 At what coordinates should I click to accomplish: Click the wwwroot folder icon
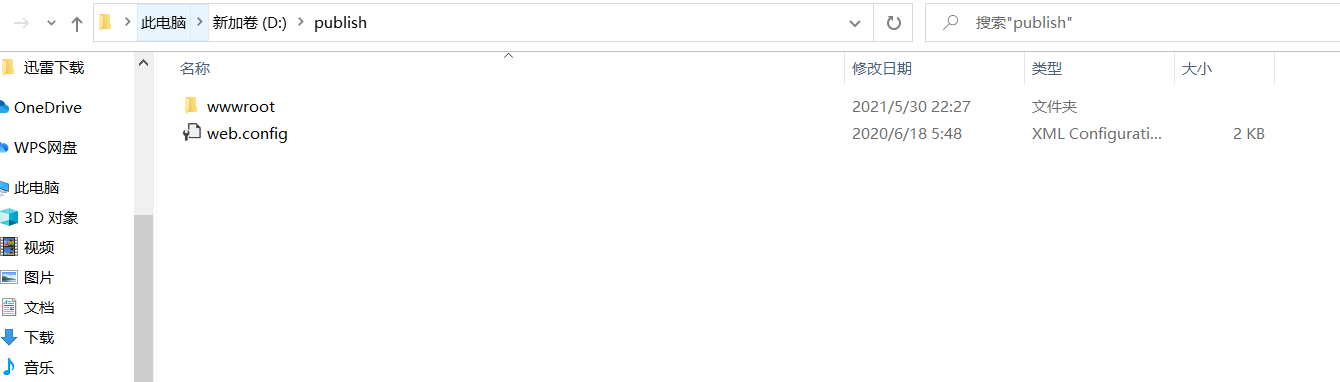pos(192,106)
